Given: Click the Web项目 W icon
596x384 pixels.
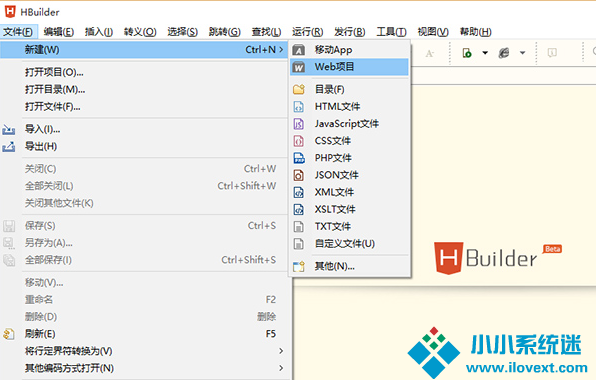Looking at the screenshot, I should click(x=299, y=67).
